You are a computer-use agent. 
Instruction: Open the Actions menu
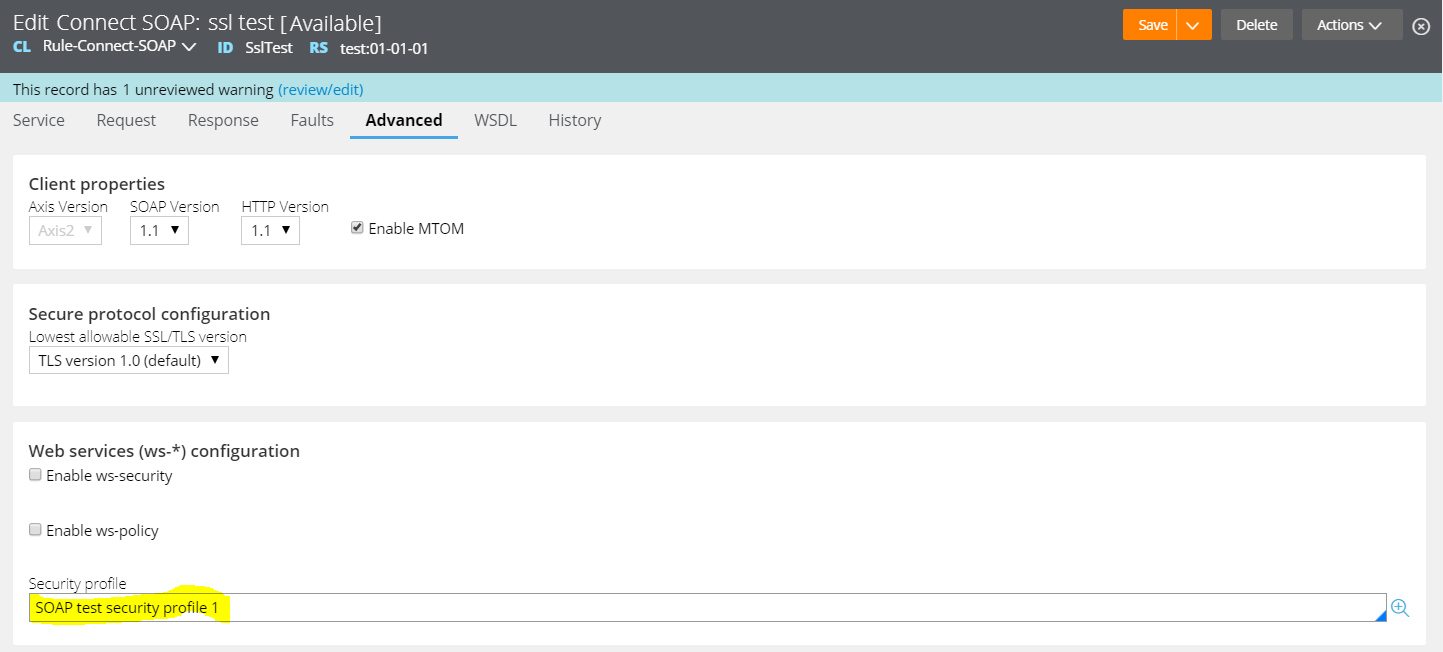click(x=1352, y=25)
